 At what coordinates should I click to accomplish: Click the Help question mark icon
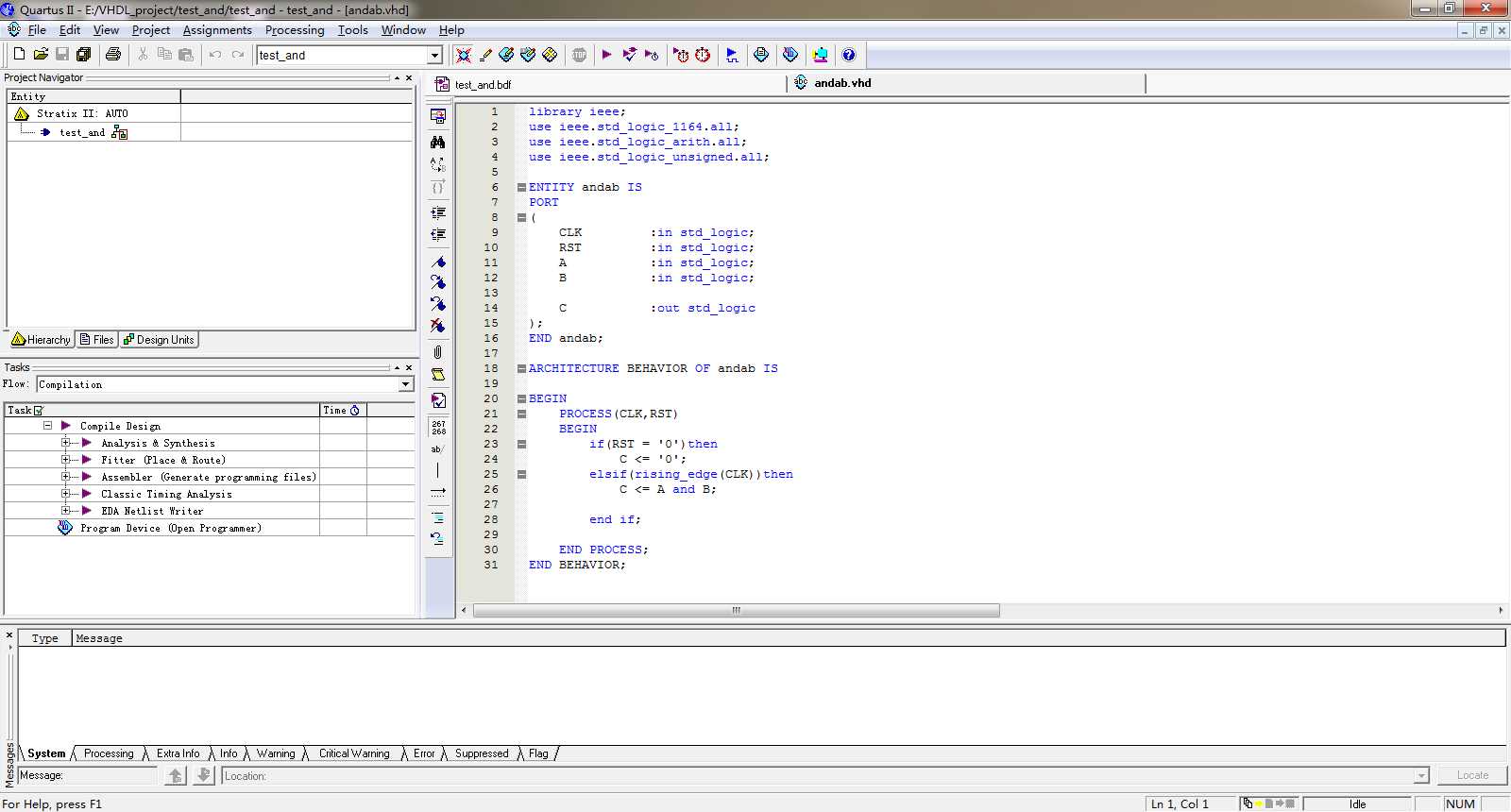848,55
